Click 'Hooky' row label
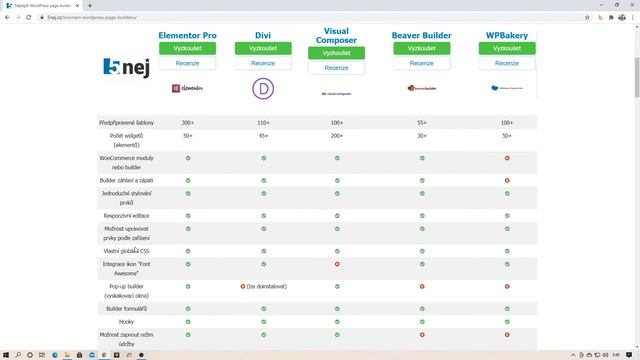The height and width of the screenshot is (360, 640). pyautogui.click(x=127, y=322)
